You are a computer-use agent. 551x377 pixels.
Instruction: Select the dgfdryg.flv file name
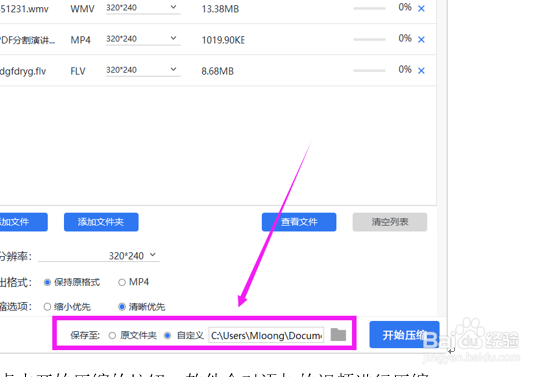23,71
